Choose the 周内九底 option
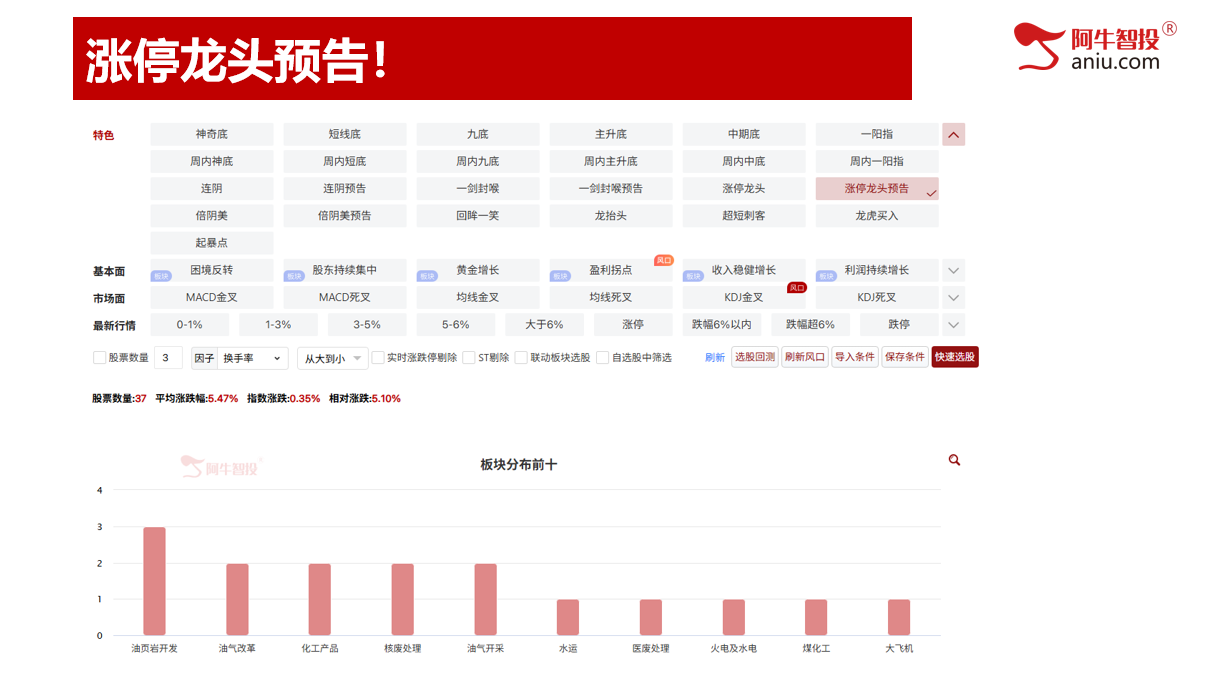Image resolution: width=1215 pixels, height=677 pixels. (x=478, y=161)
